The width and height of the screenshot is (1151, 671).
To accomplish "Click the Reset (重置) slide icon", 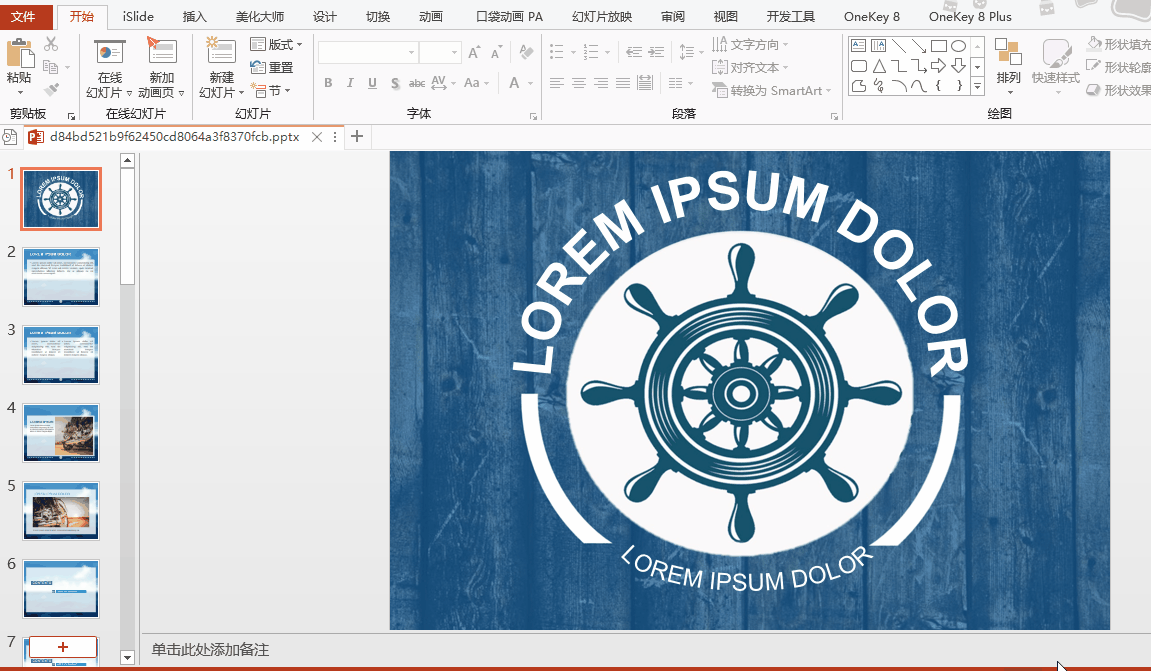I will (272, 67).
